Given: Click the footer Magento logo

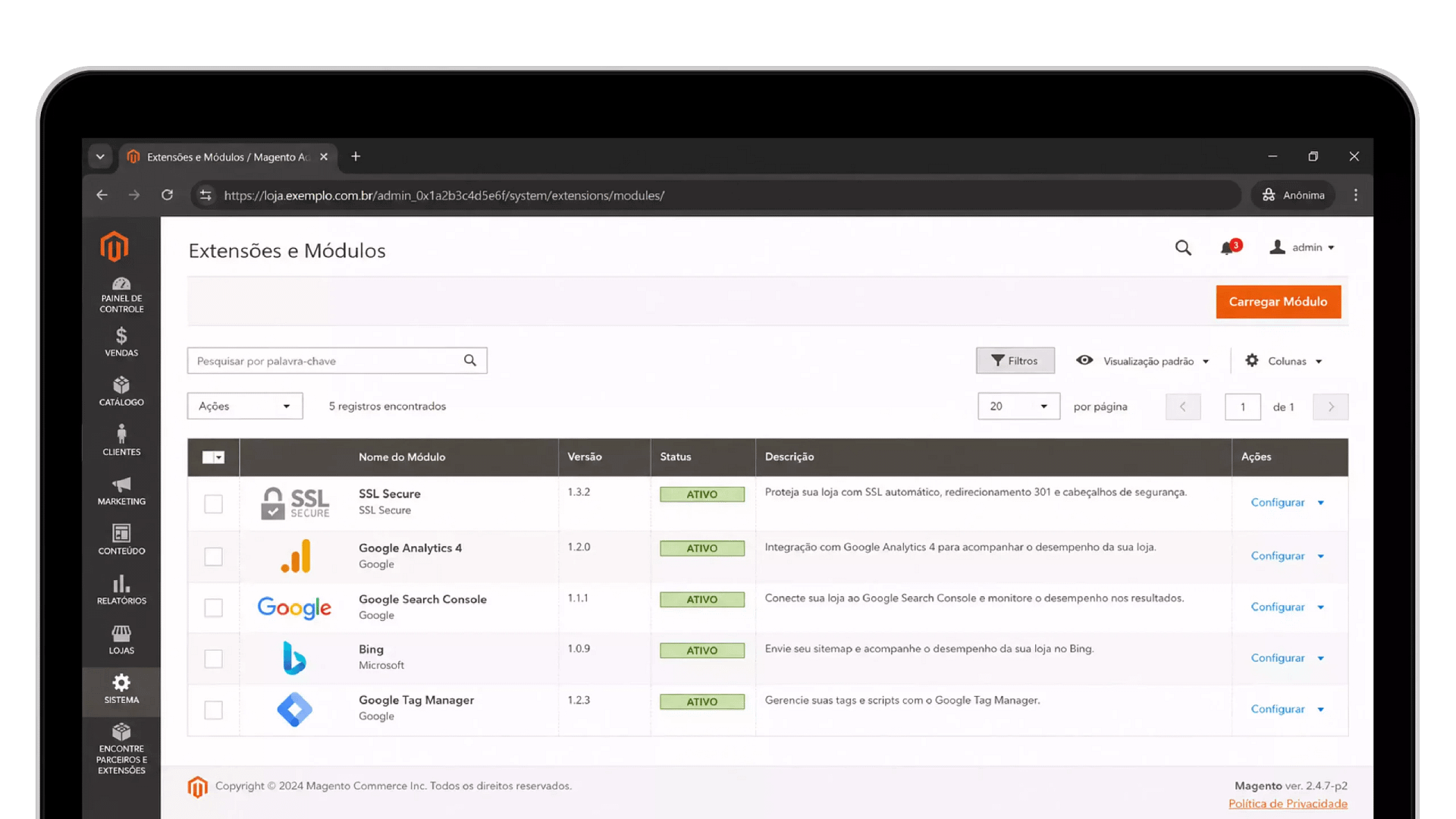Looking at the screenshot, I should (197, 787).
